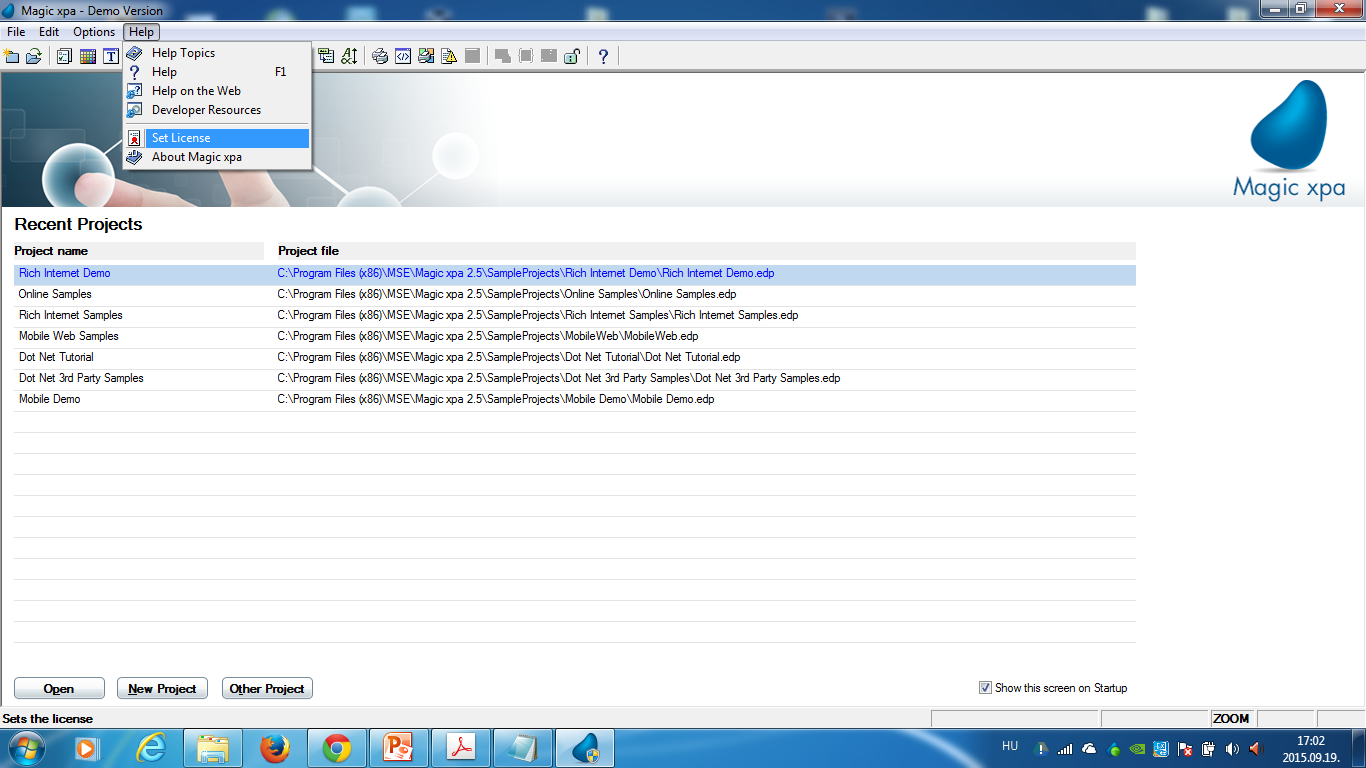Click the About Magic xpa icon

134,157
